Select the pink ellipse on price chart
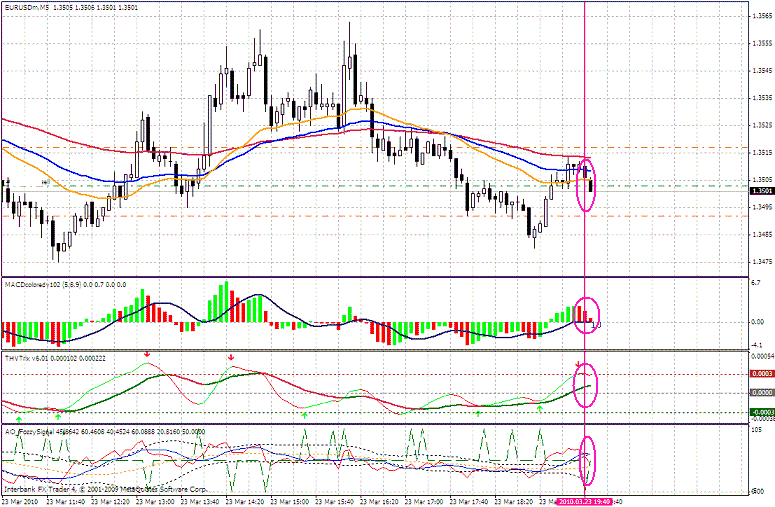The height and width of the screenshot is (507, 775). pos(587,184)
